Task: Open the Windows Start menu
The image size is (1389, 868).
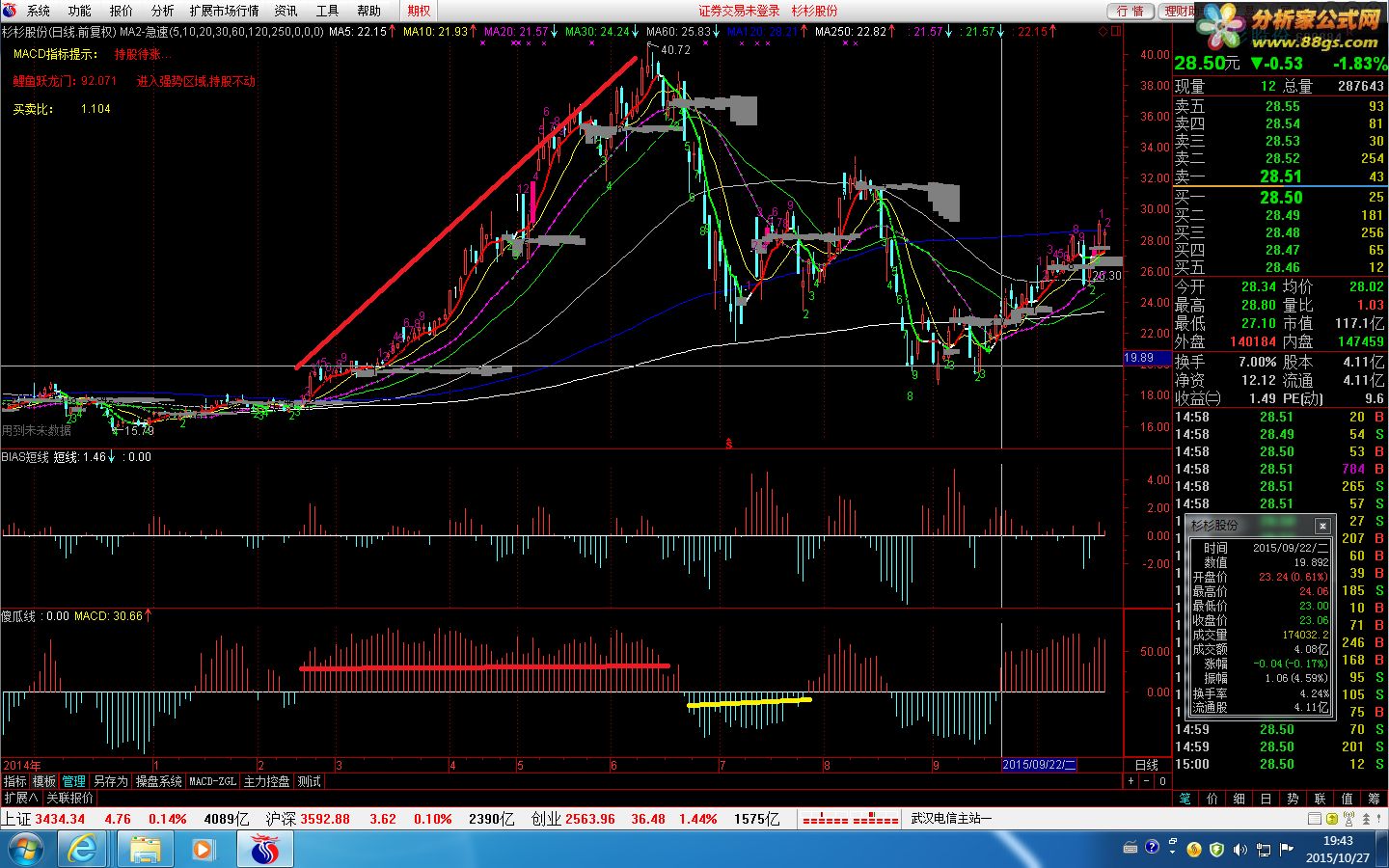Action: click(x=25, y=850)
